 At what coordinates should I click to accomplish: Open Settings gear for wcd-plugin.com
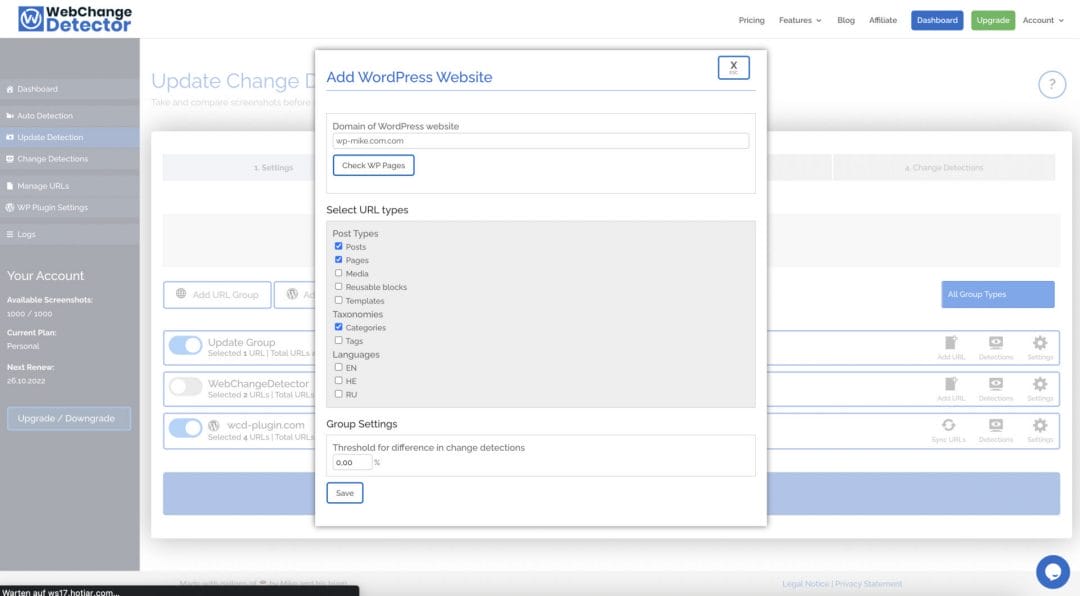click(x=1040, y=430)
